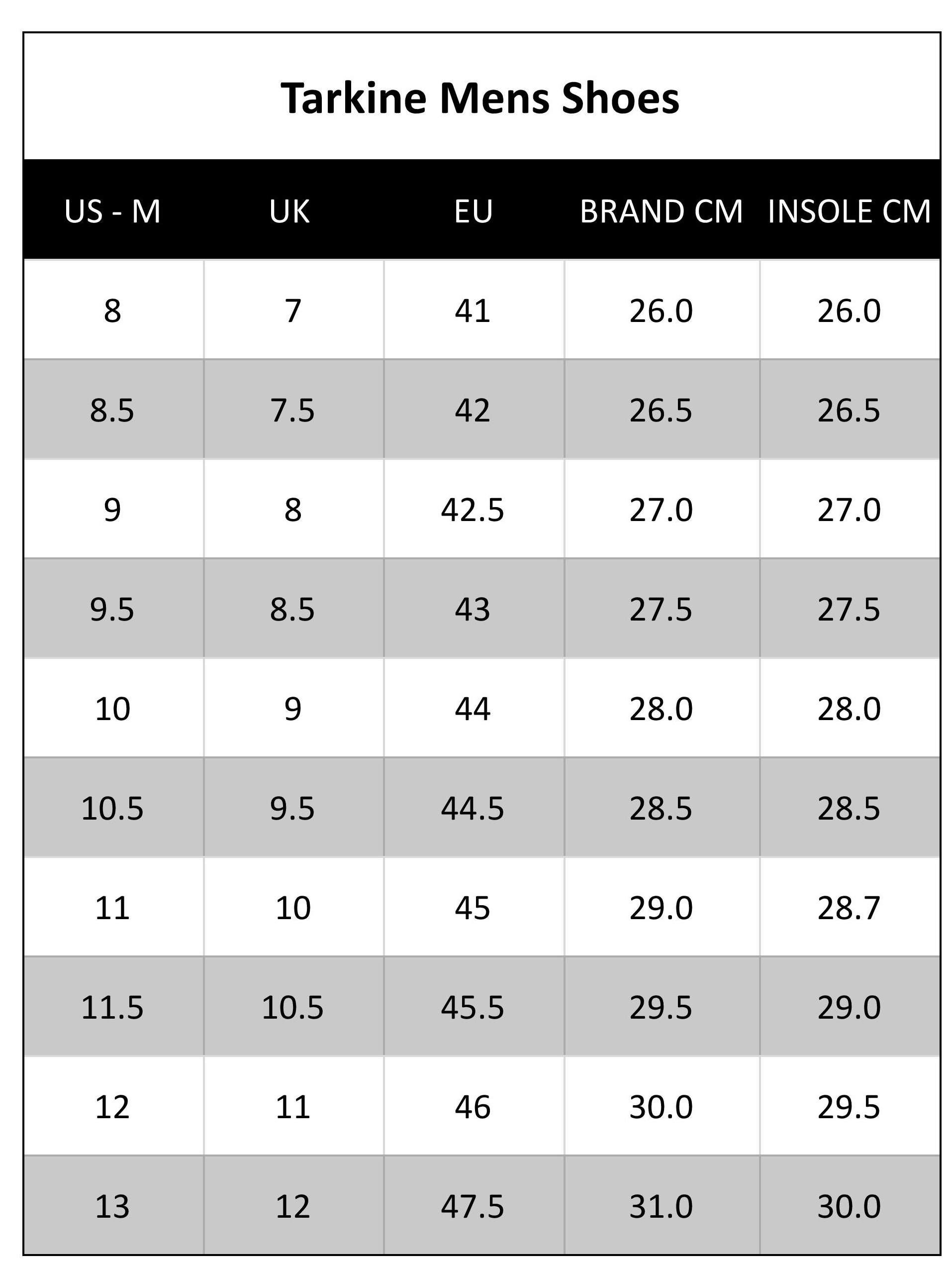Click EU size 47.5 cell
The image size is (952, 1262).
pyautogui.click(x=474, y=1206)
